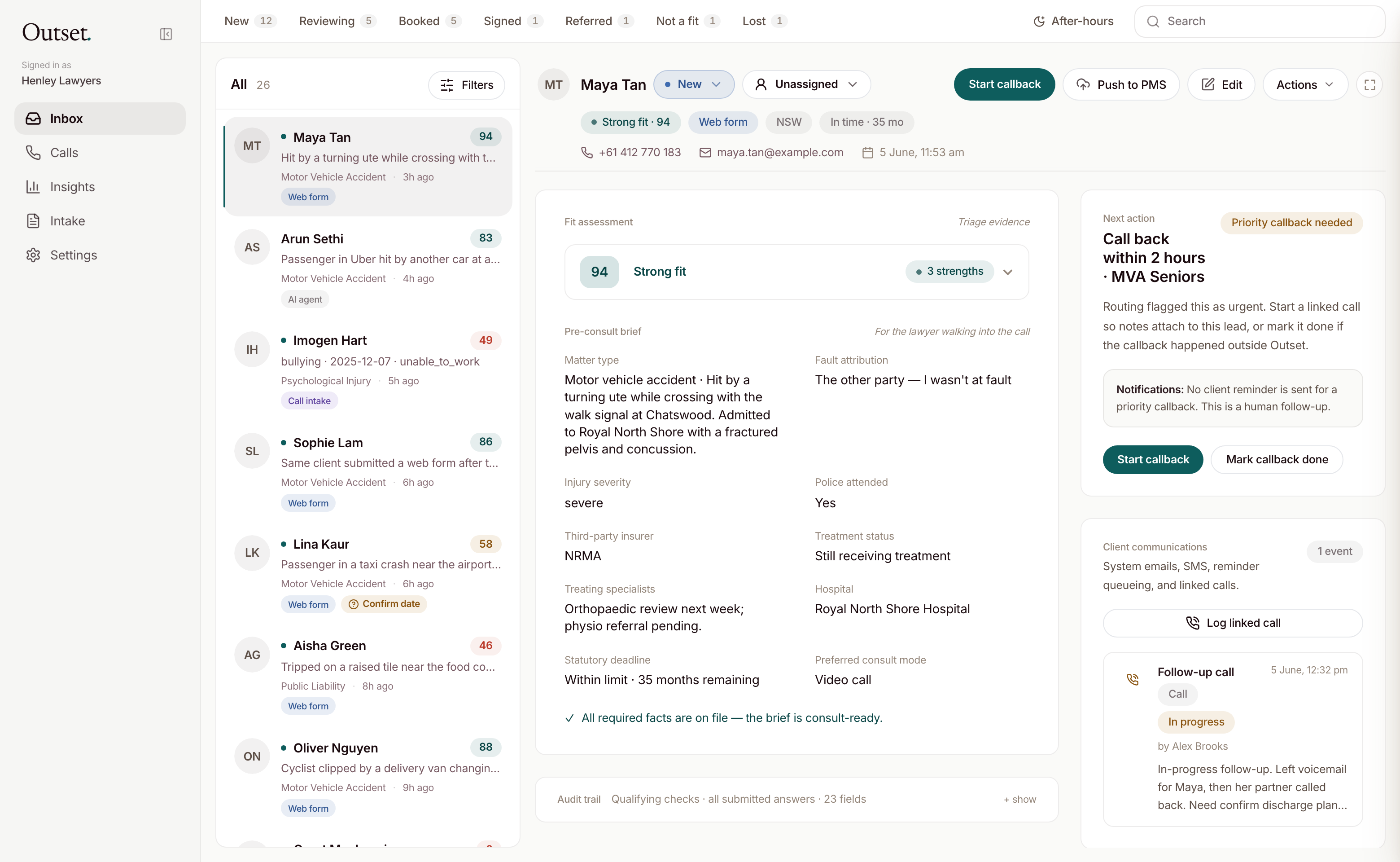Open Oliver Nguyen lead

point(367,777)
